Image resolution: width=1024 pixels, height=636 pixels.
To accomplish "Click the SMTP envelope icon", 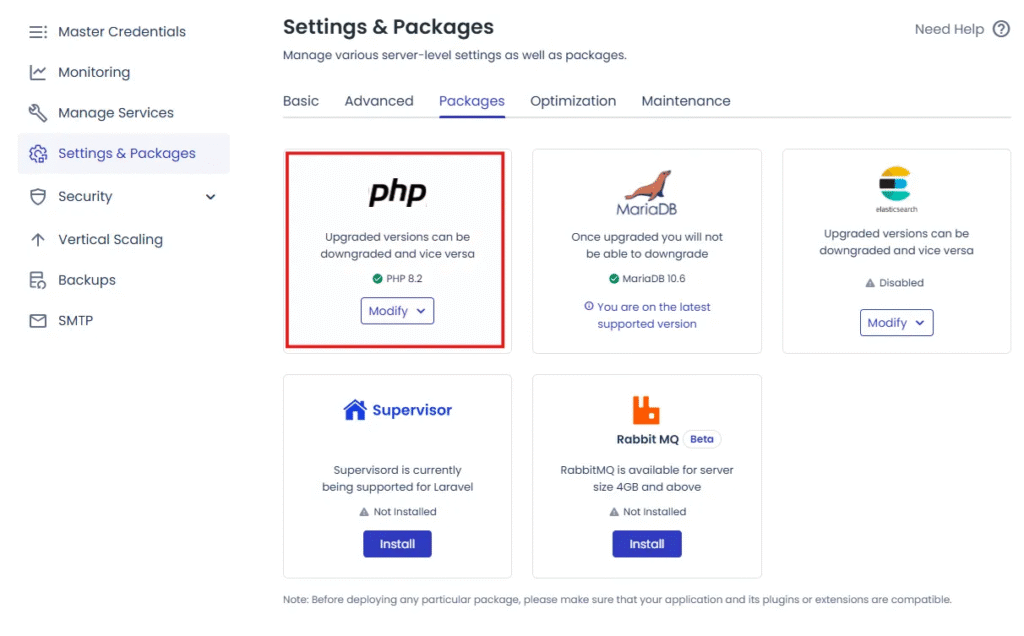I will [38, 321].
